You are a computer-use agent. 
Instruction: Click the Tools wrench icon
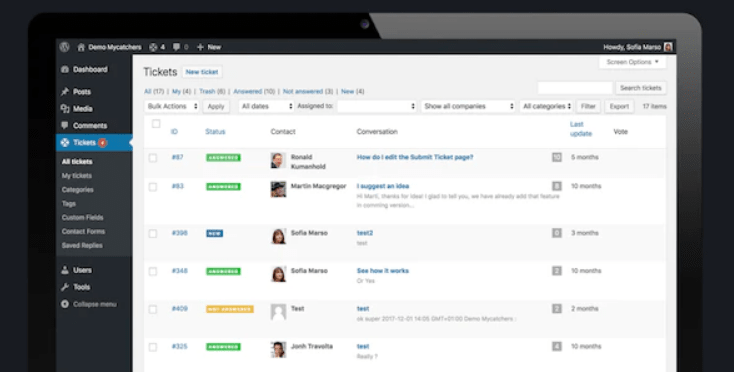(x=65, y=287)
